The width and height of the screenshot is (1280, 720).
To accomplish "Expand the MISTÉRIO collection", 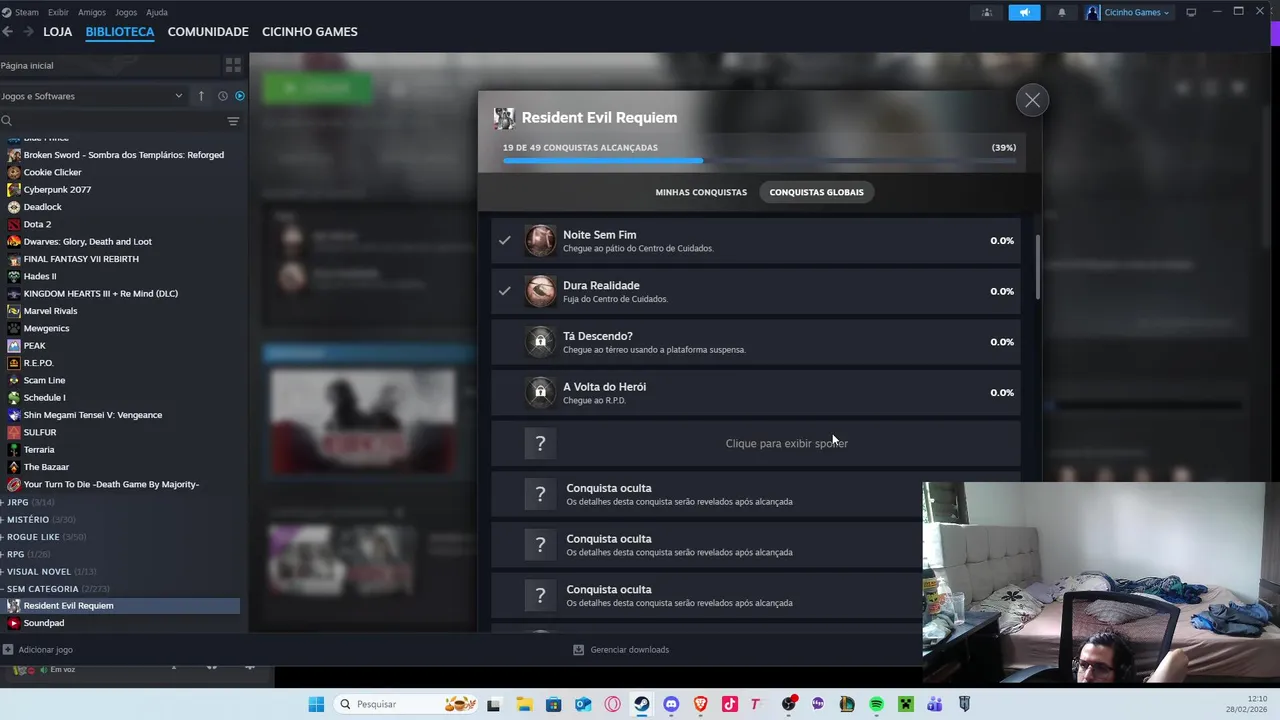I will [x=28, y=520].
